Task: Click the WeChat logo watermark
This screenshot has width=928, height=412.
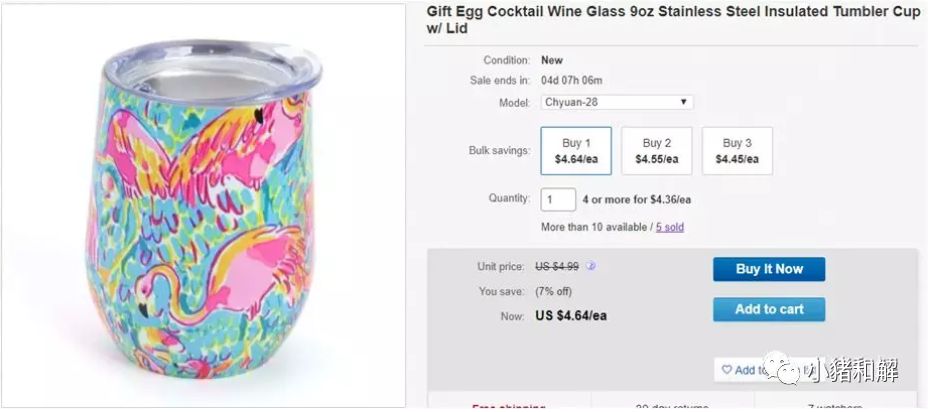Action: (781, 368)
